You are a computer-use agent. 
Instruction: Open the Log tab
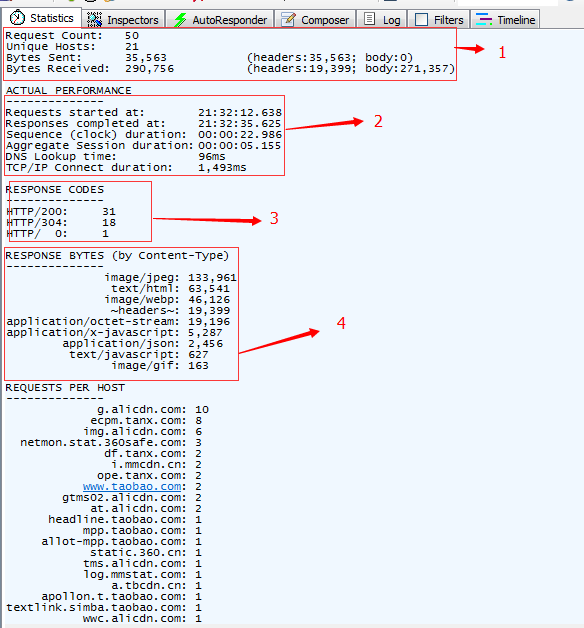point(382,20)
